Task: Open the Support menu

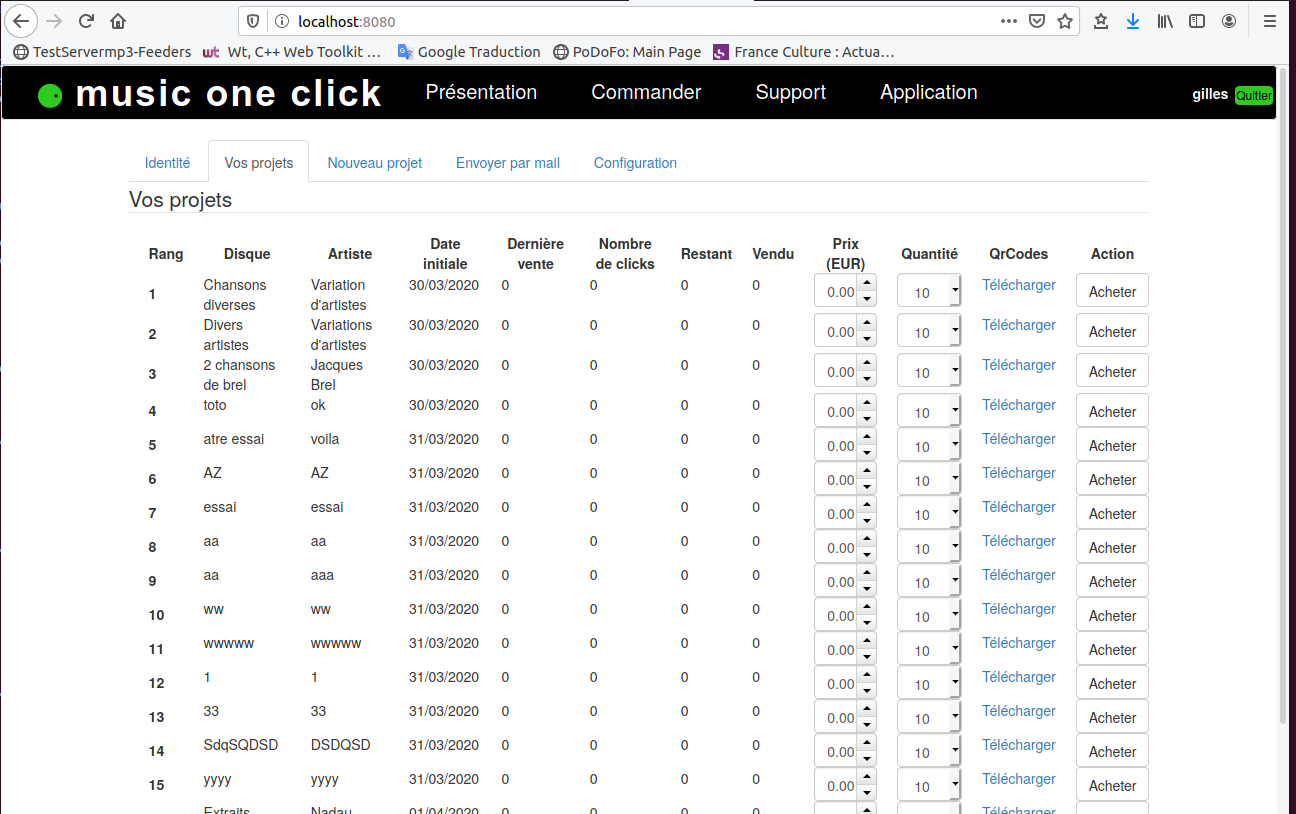Action: point(791,92)
